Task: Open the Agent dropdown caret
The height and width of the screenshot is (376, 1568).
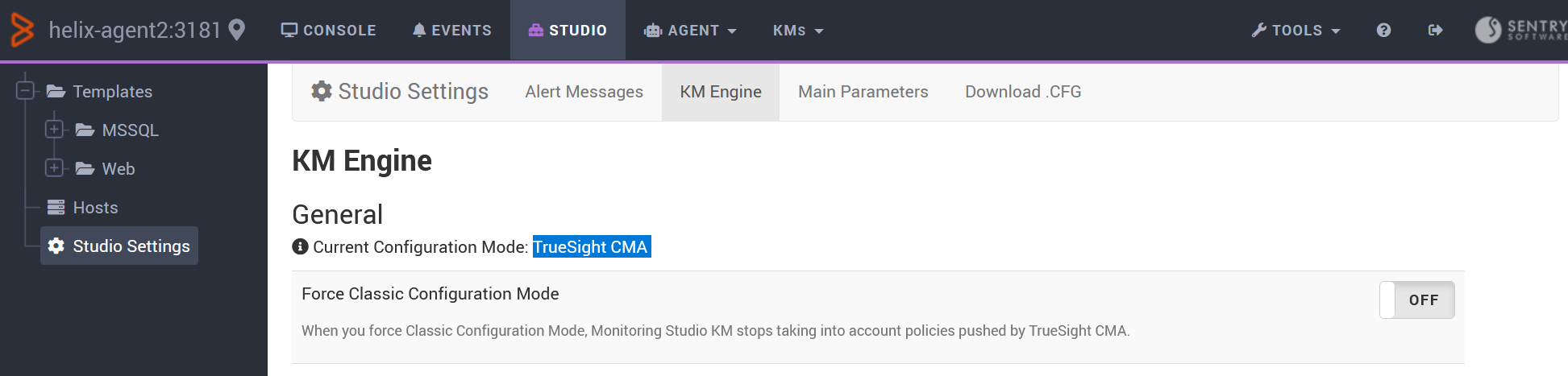Action: (732, 31)
